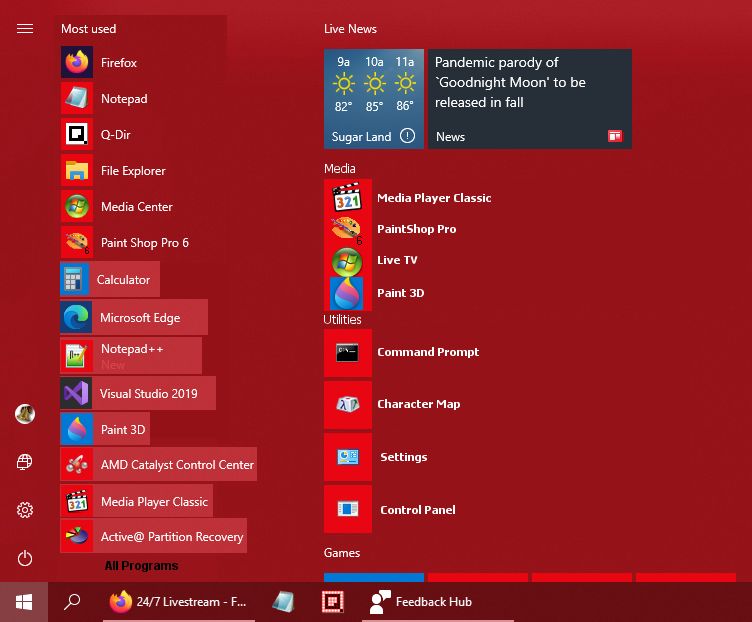The height and width of the screenshot is (622, 752).
Task: Click the Most used heading
Action: (88, 29)
